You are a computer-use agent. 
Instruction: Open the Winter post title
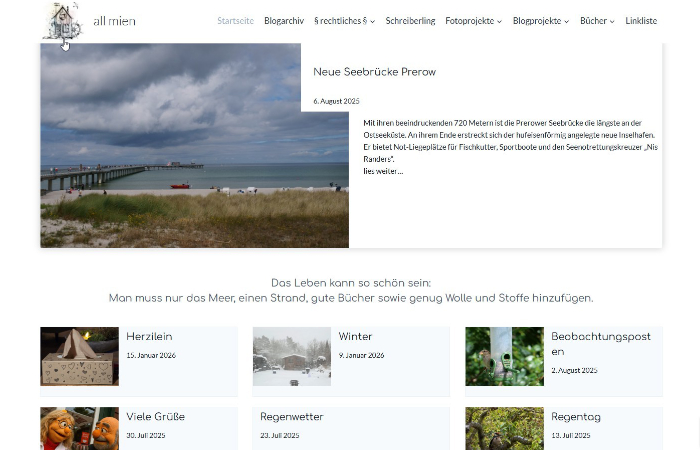pyautogui.click(x=355, y=337)
